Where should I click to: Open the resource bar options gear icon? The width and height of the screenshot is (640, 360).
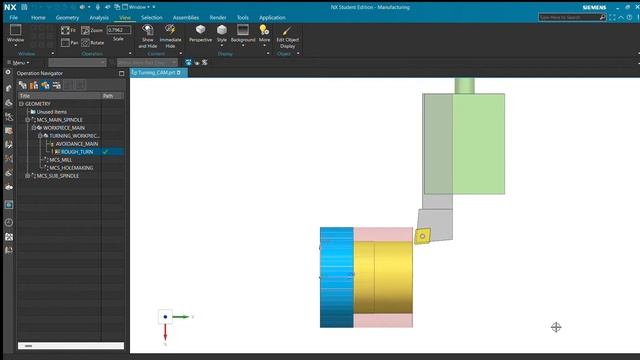[x=8, y=72]
